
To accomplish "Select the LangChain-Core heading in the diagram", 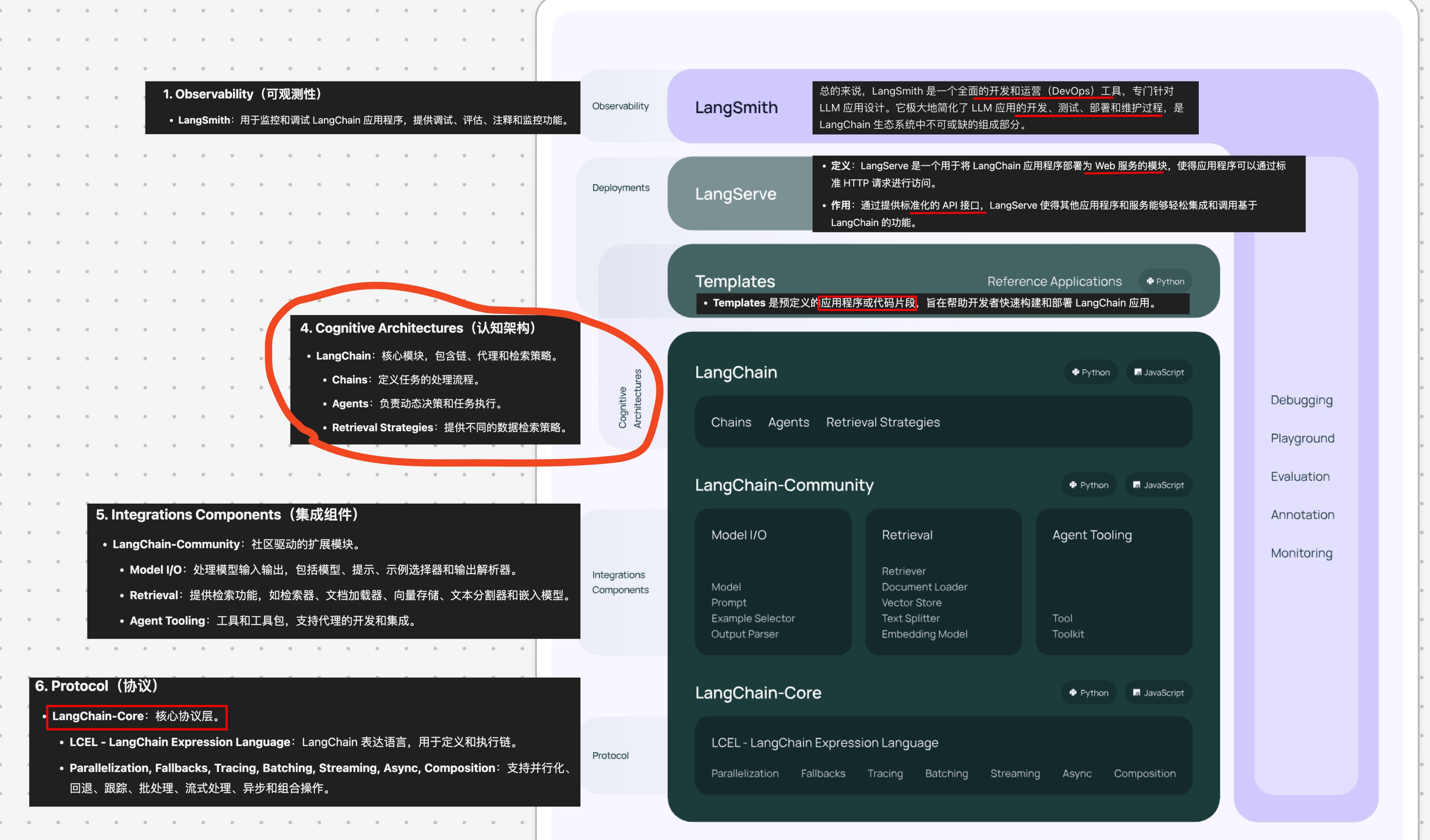I will (x=758, y=692).
